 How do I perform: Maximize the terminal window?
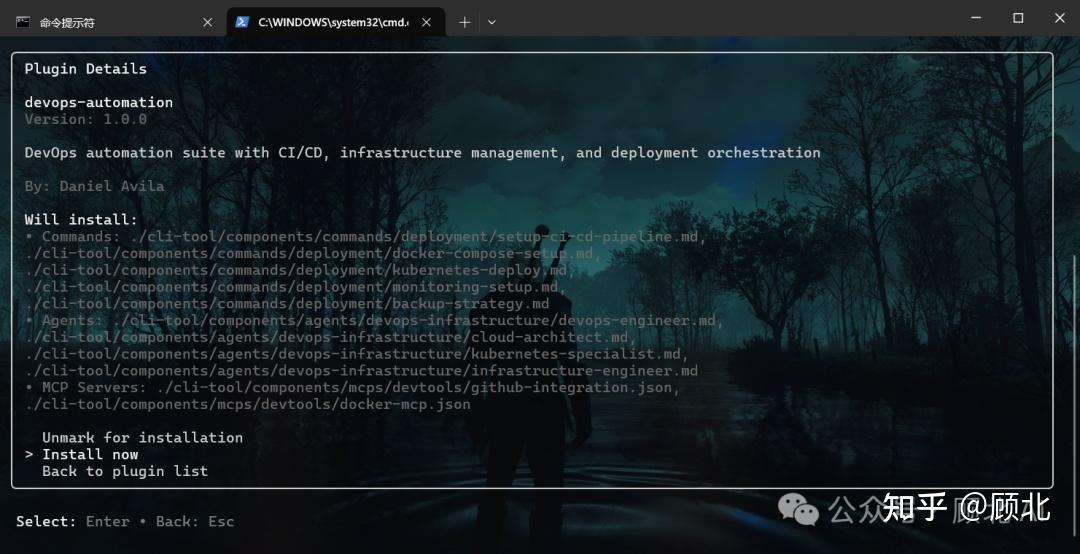tap(1018, 18)
